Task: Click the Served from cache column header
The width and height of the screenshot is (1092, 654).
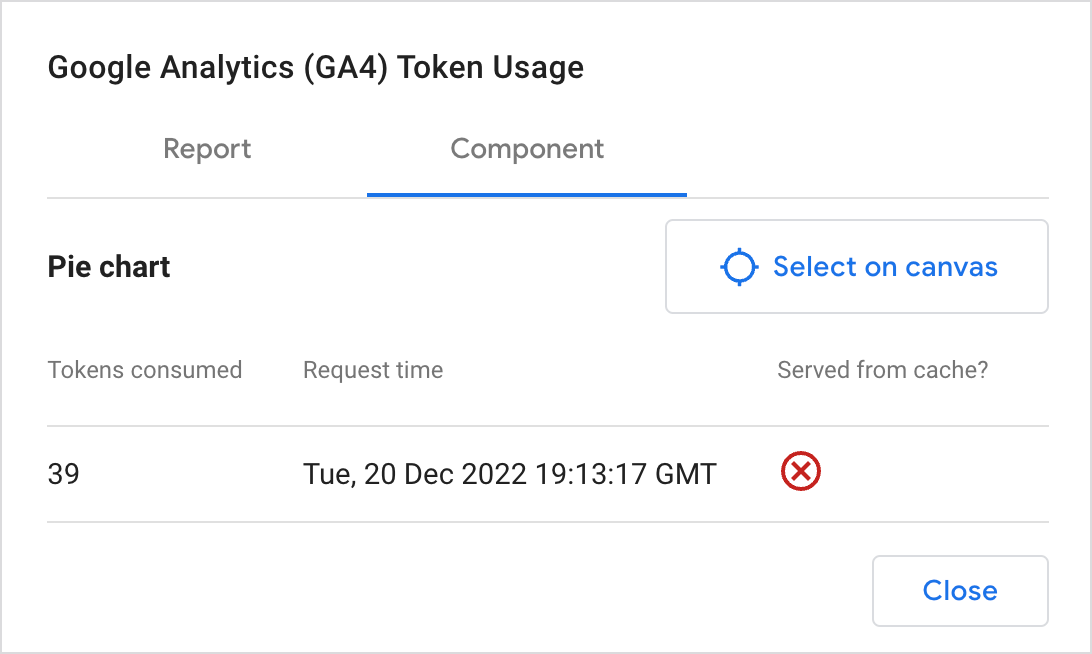Action: pyautogui.click(x=883, y=370)
